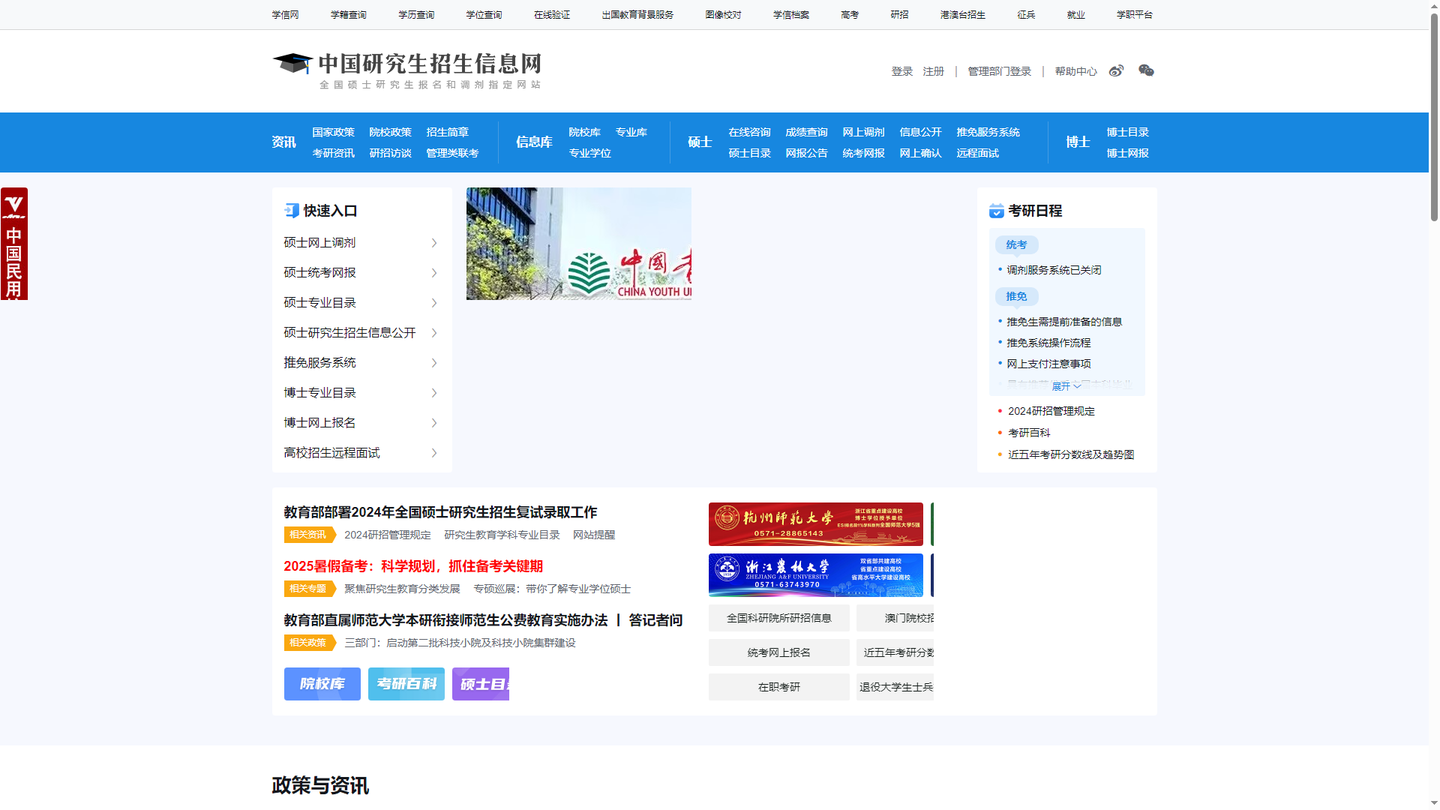Open the WeChat icon in header
1440x810 pixels.
1146,71
